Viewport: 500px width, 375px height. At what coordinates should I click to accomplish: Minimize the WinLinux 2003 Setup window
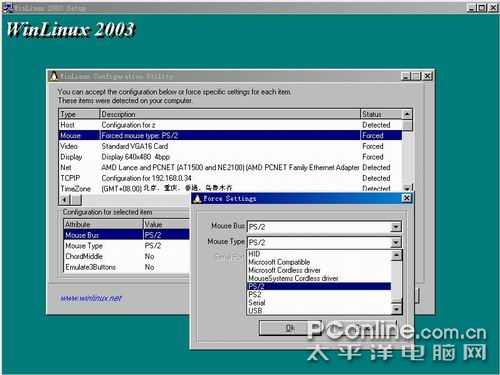click(471, 8)
